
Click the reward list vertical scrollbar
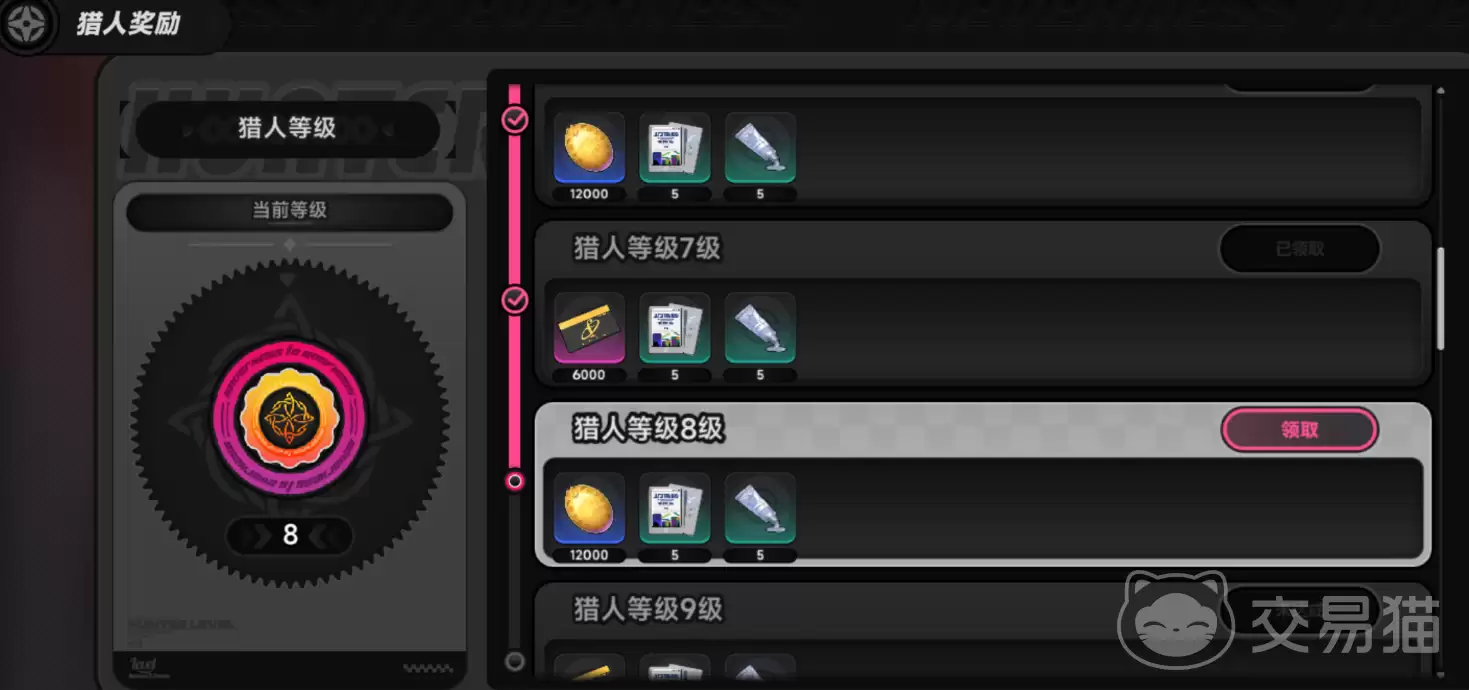[1441, 298]
